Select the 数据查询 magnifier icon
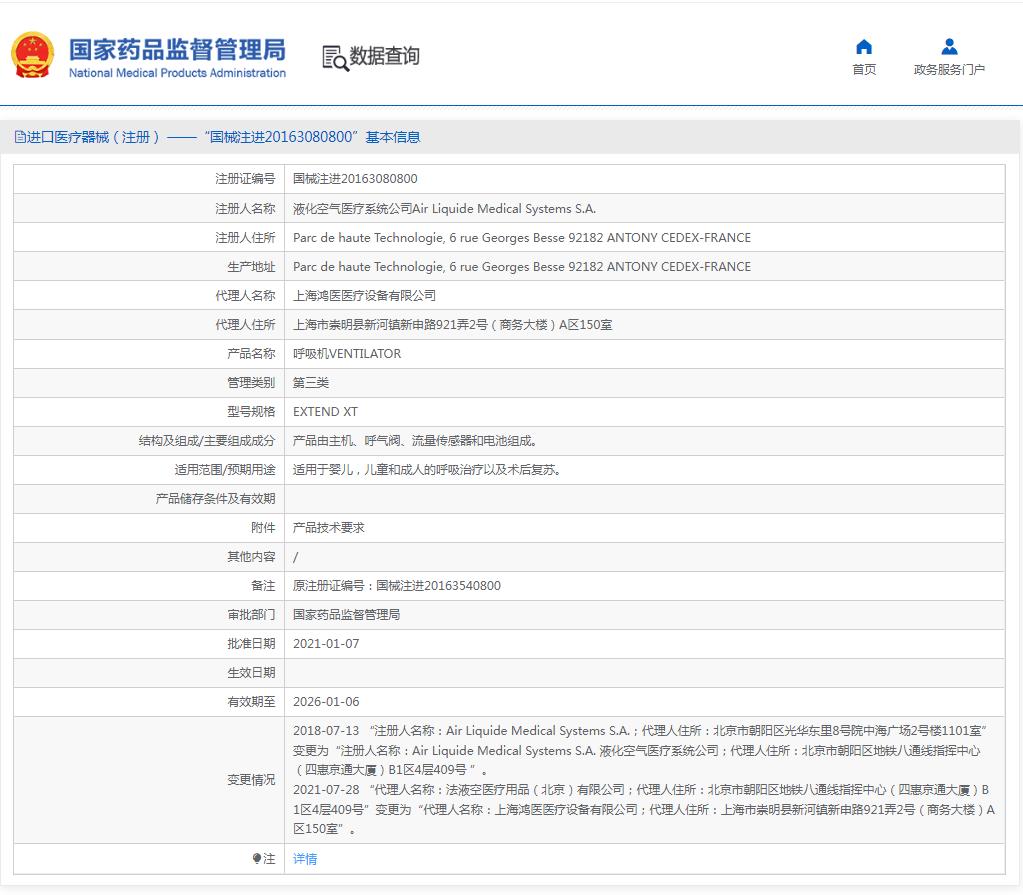1023x895 pixels. click(x=334, y=57)
